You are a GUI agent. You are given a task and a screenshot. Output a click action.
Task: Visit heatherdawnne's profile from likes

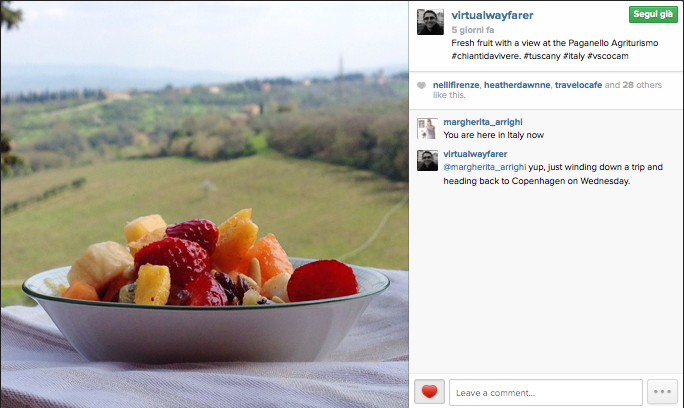pyautogui.click(x=517, y=85)
